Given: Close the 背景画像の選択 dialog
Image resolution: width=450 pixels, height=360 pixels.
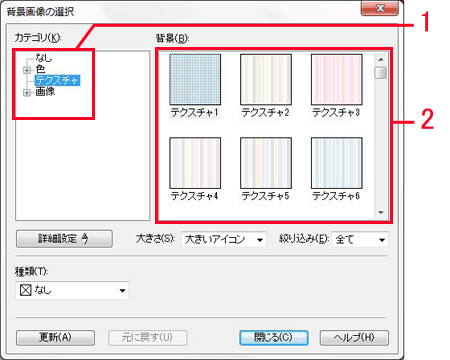Looking at the screenshot, I should (380, 8).
